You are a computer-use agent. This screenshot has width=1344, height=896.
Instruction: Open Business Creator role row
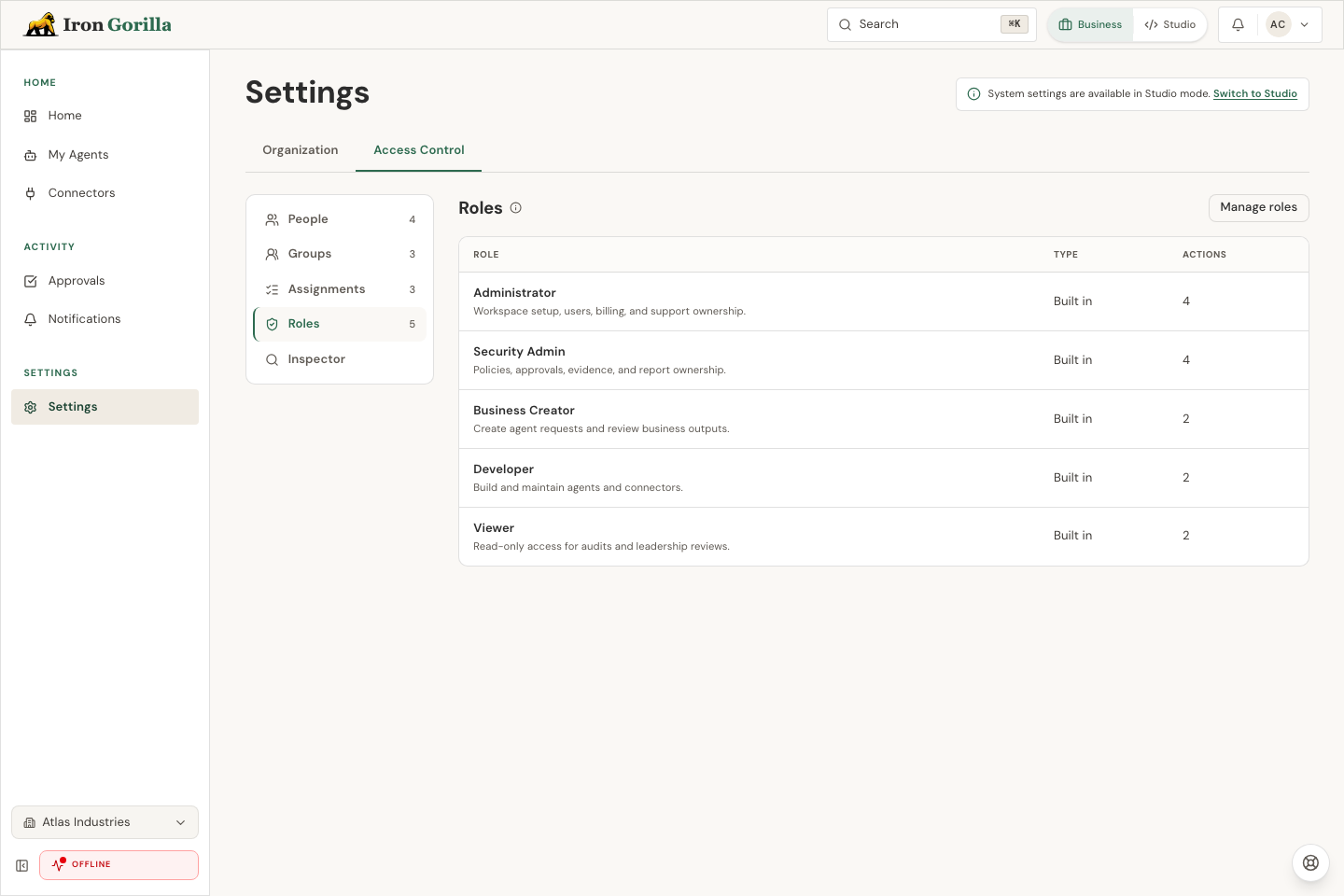point(884,419)
